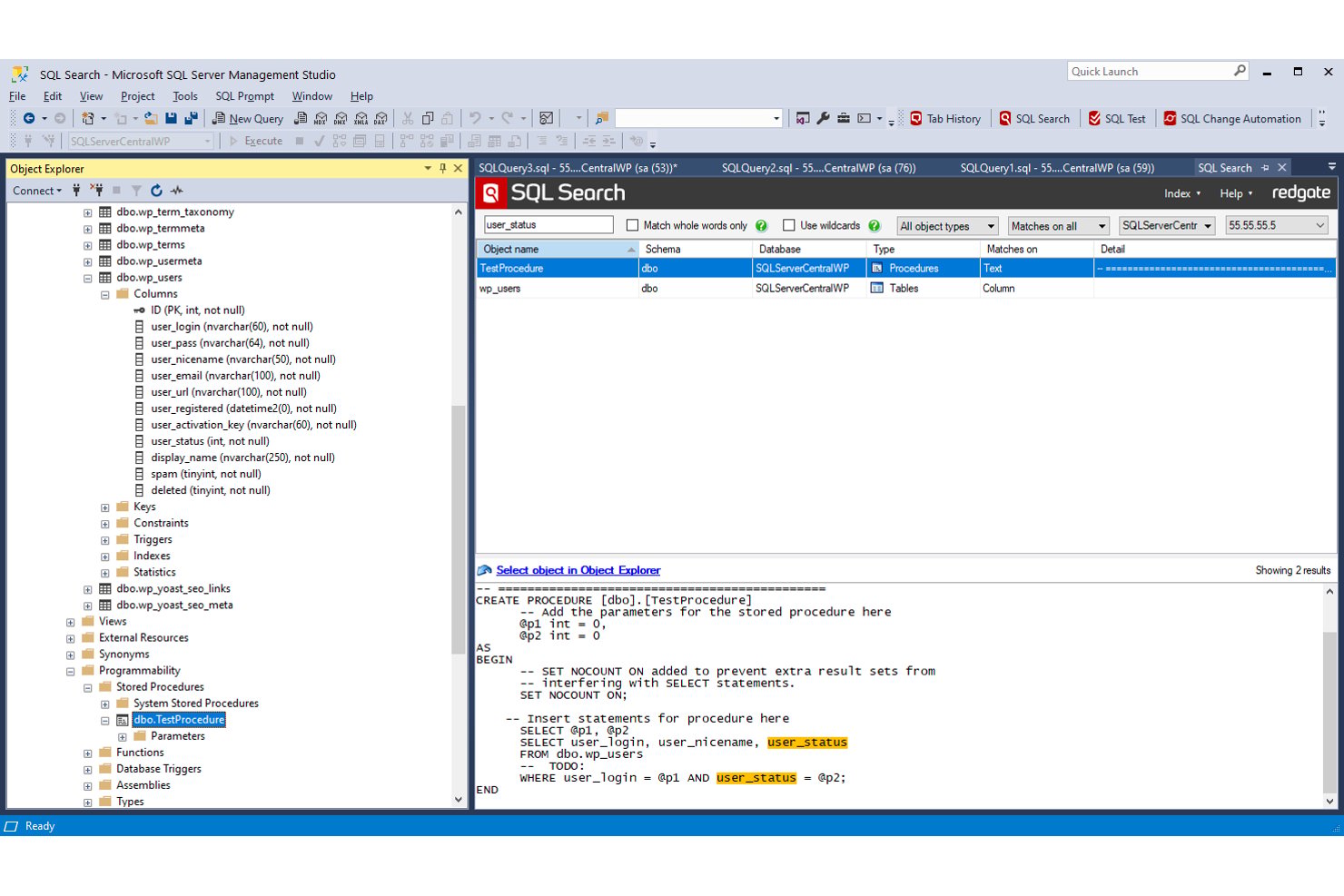Collapse the dbo.wp_users table node
Screen dimensions: 1344x896
[88, 279]
